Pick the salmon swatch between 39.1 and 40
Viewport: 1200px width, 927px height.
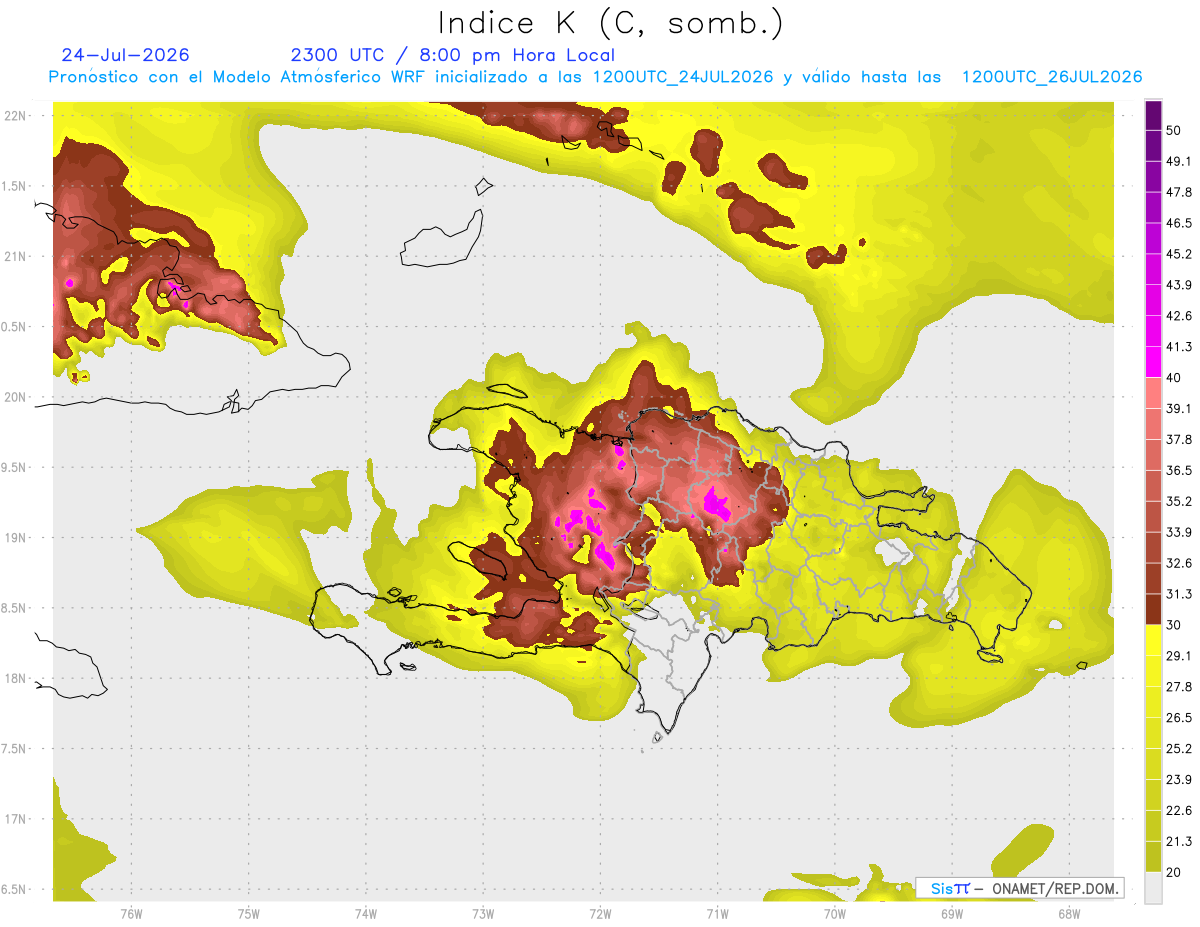(x=1153, y=393)
